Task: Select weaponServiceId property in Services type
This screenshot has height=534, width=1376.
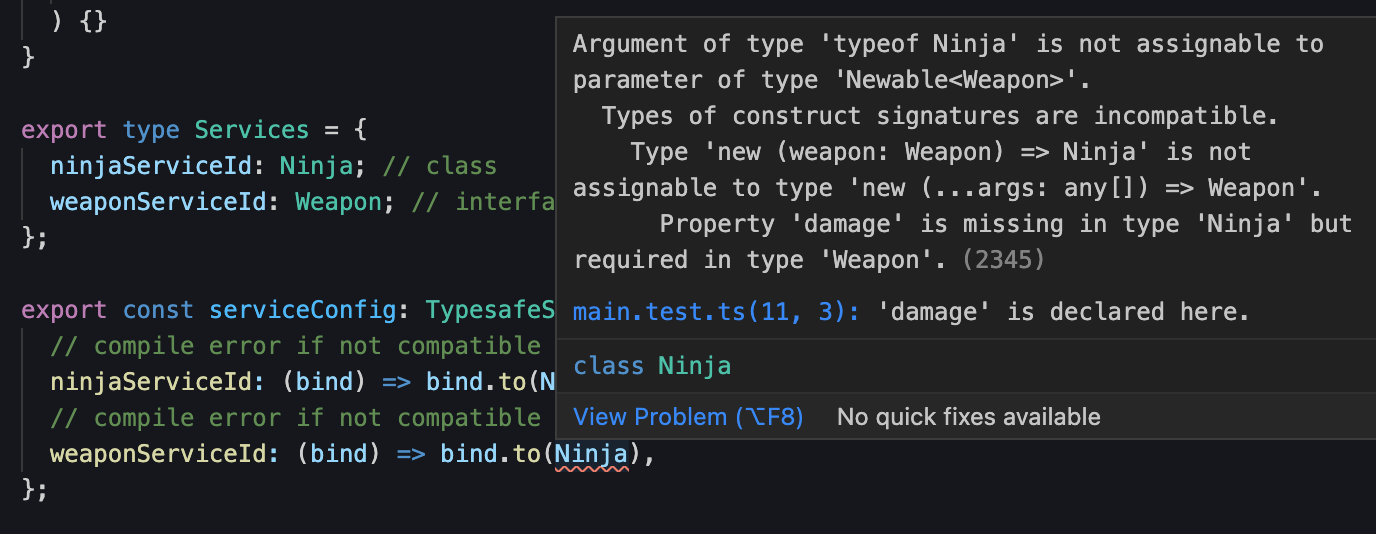Action: click(x=158, y=202)
